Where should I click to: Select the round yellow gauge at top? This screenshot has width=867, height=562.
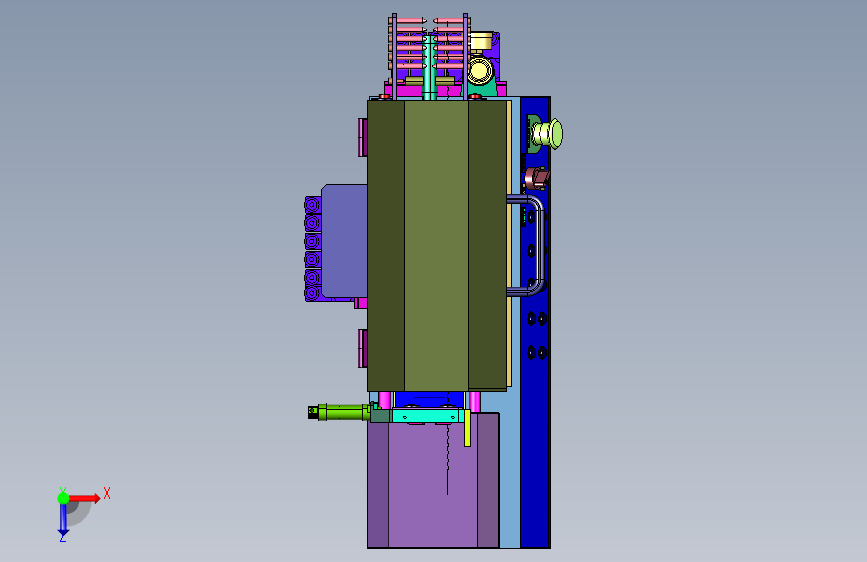point(480,71)
